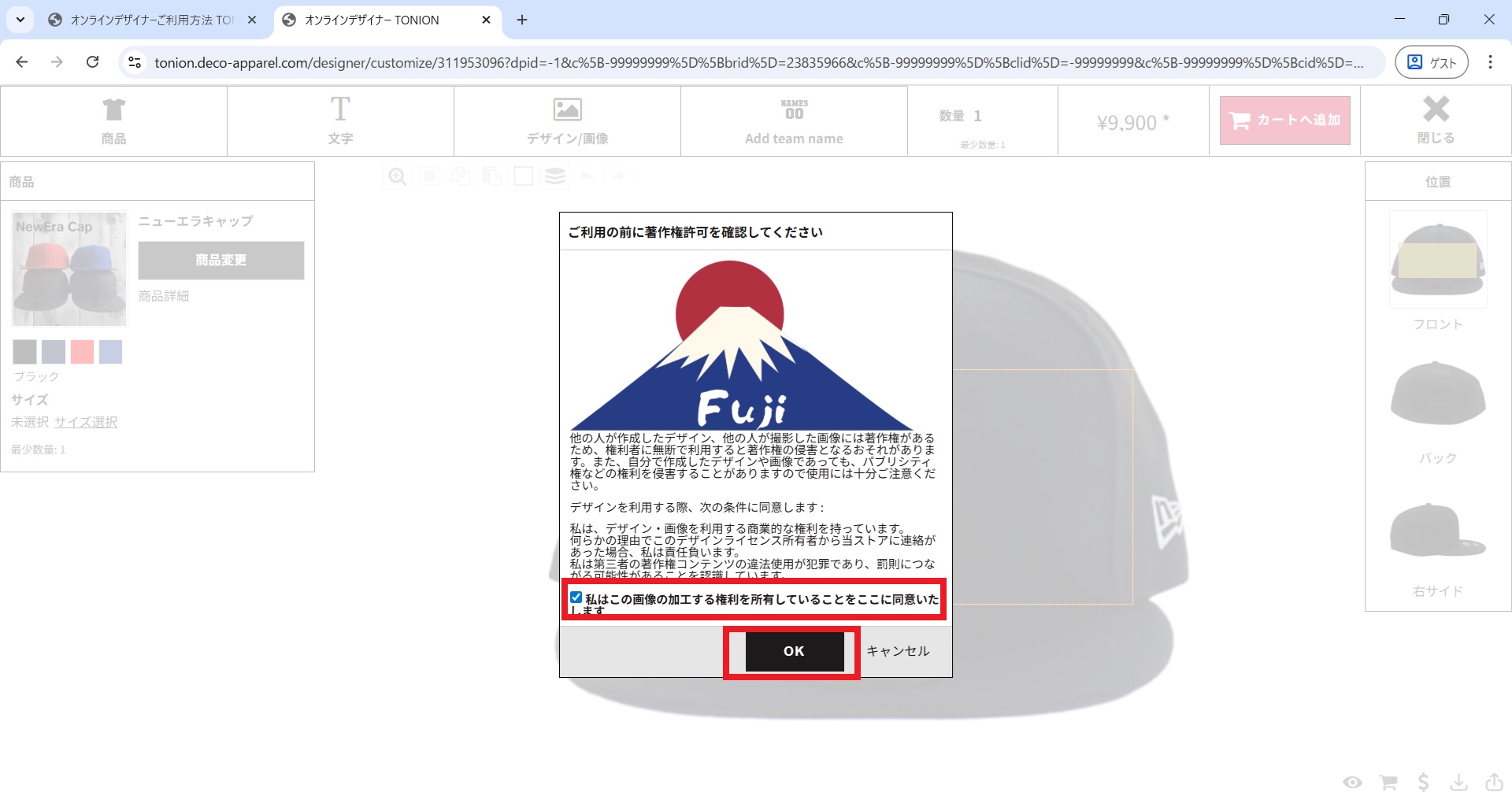Screen dimensions: 1512x803
Task: Click キャンセル in the copyright dialog
Action: pos(898,651)
